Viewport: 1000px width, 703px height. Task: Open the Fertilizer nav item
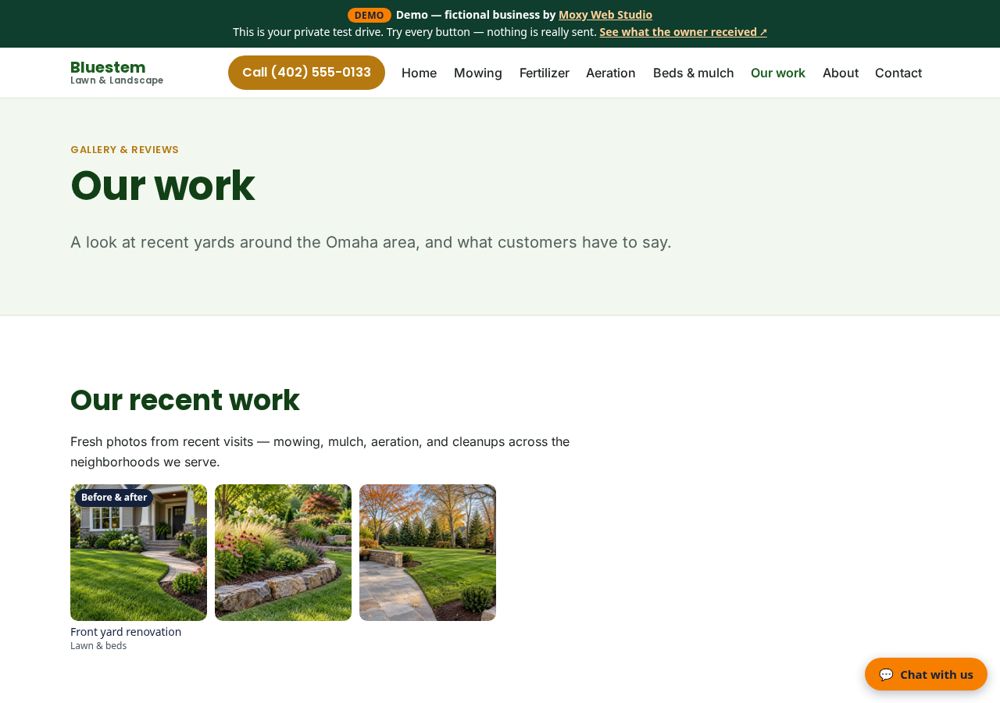[x=544, y=73]
